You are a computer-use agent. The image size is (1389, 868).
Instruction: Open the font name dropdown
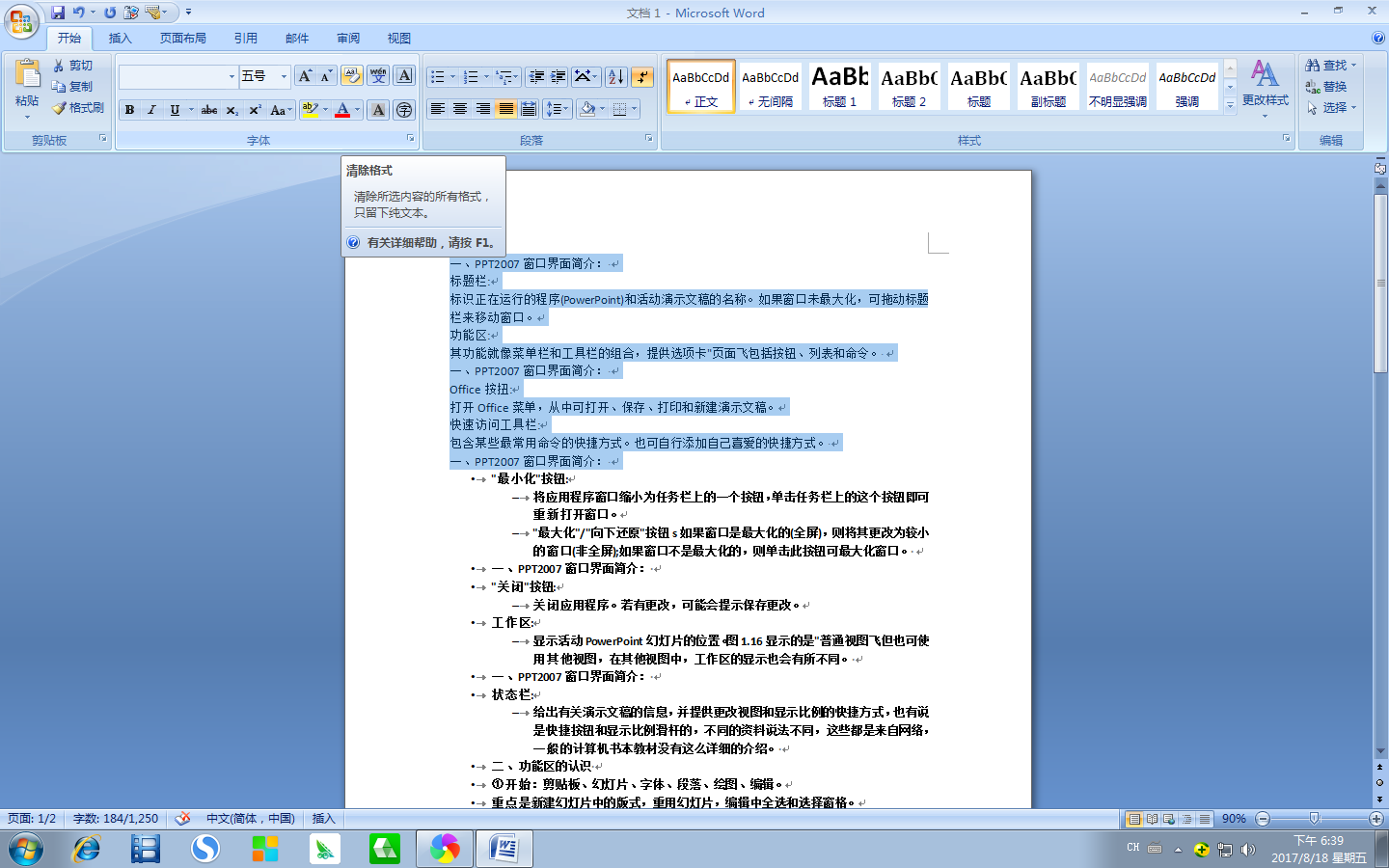tap(231, 76)
